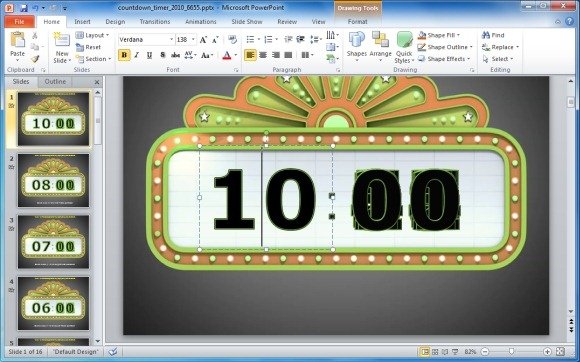Expand the Verdana font name dropdown
Image resolution: width=580 pixels, height=362 pixels.
coord(171,39)
